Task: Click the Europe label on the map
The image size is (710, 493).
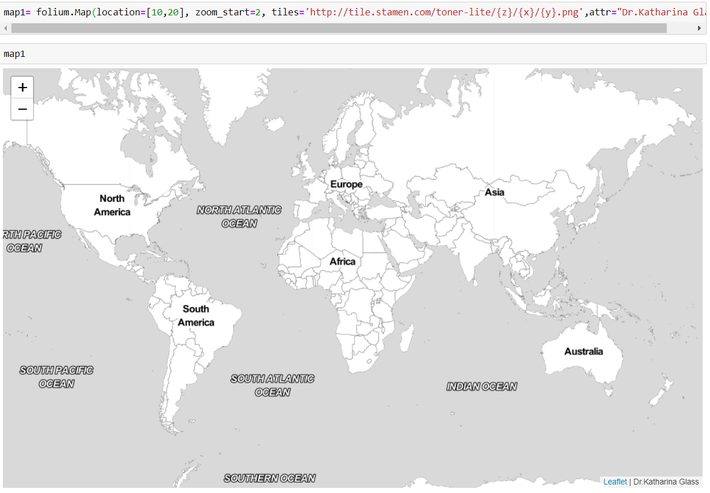Action: point(346,184)
